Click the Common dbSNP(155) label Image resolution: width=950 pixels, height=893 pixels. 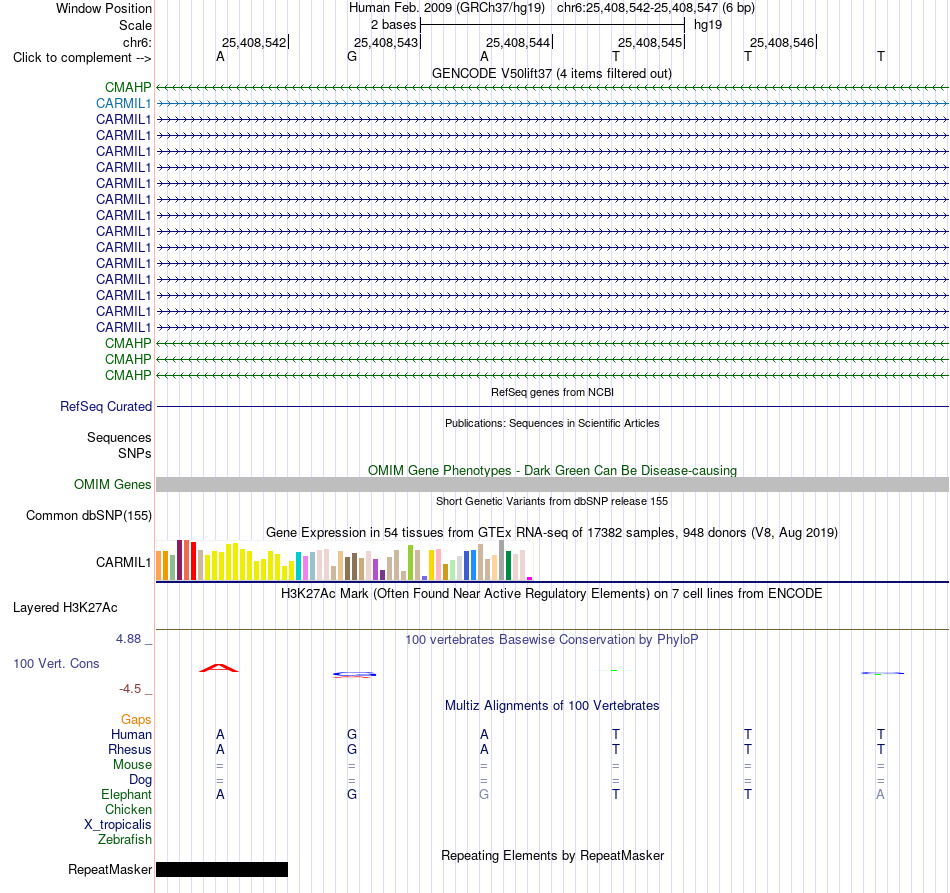click(88, 516)
